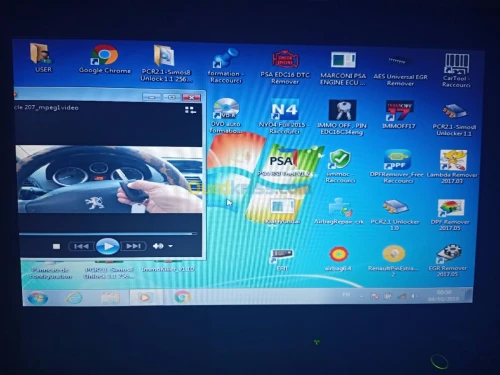Open Lambda Remover 2017.07

point(453,161)
